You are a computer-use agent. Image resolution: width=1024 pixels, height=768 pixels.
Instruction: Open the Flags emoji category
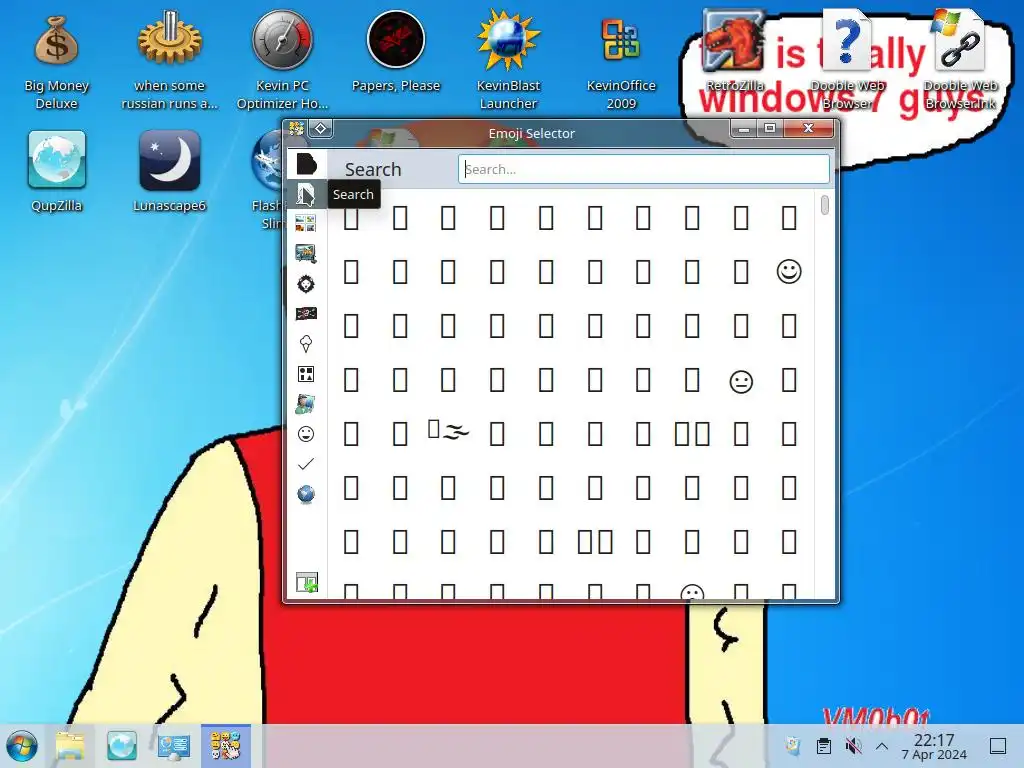point(306,313)
